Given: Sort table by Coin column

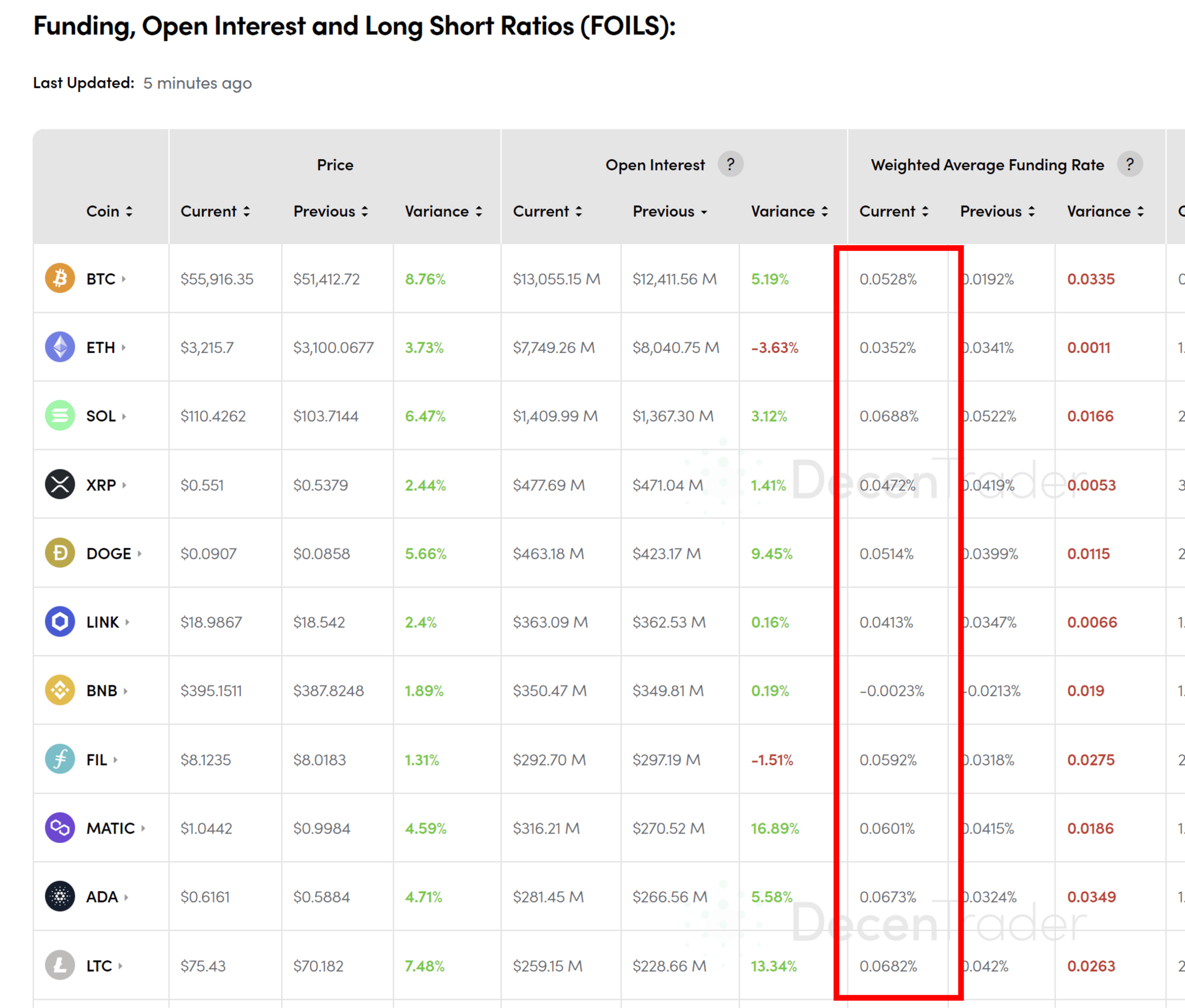Looking at the screenshot, I should point(109,212).
